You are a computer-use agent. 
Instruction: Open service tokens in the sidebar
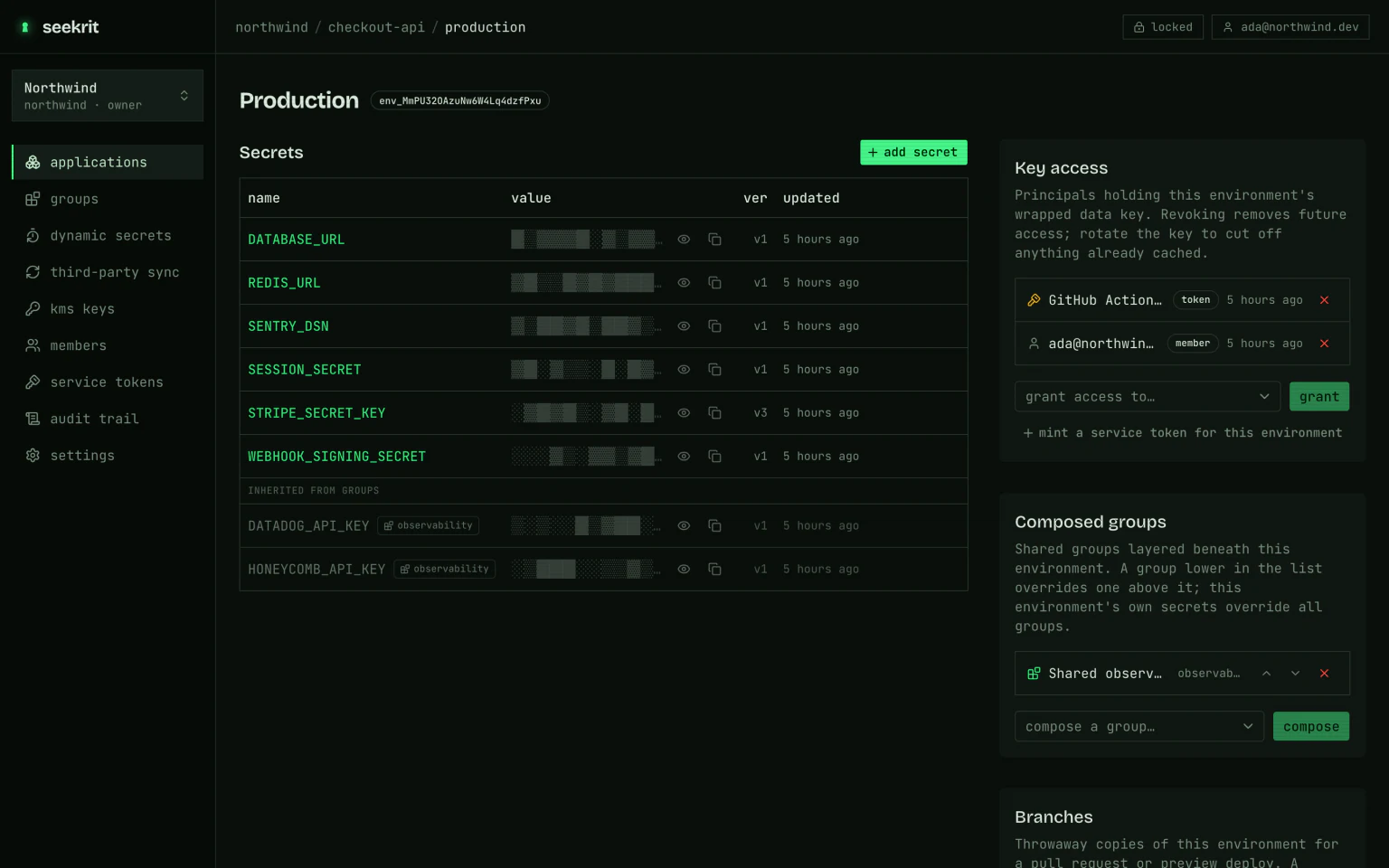pyautogui.click(x=108, y=382)
